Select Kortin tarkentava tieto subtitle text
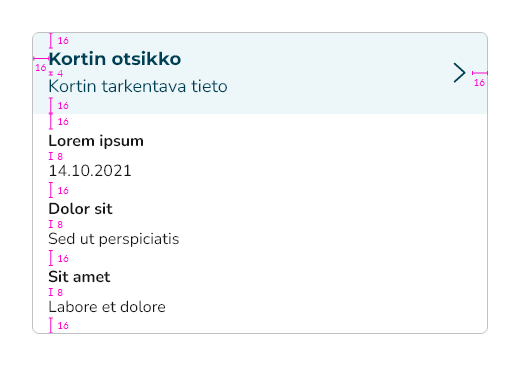This screenshot has height=368, width=525. pos(138,86)
